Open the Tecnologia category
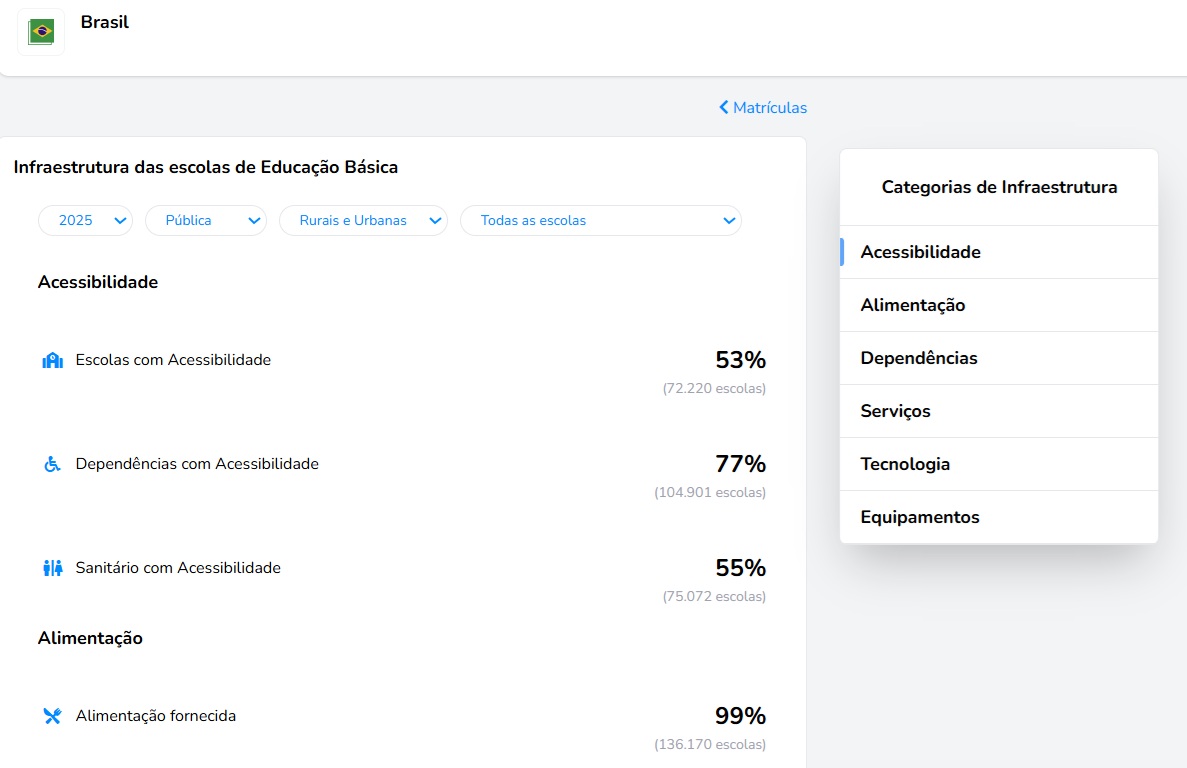This screenshot has height=768, width=1187. tap(905, 464)
